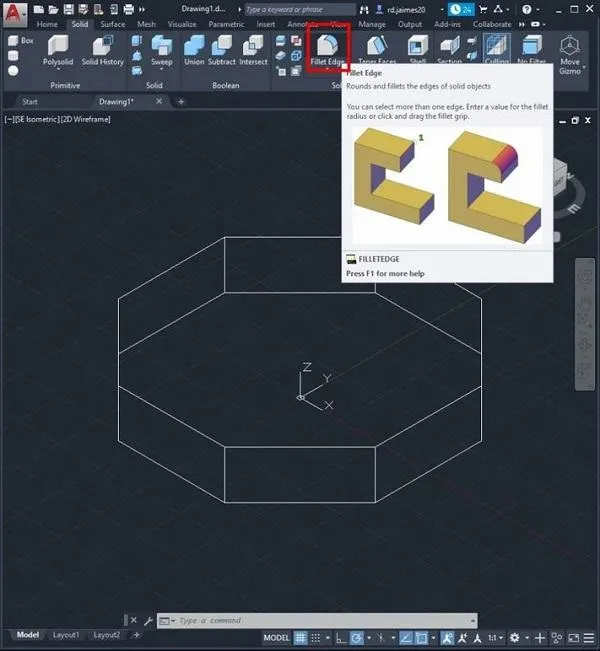
Task: Click the Culling button in ribbon
Action: pyautogui.click(x=496, y=48)
